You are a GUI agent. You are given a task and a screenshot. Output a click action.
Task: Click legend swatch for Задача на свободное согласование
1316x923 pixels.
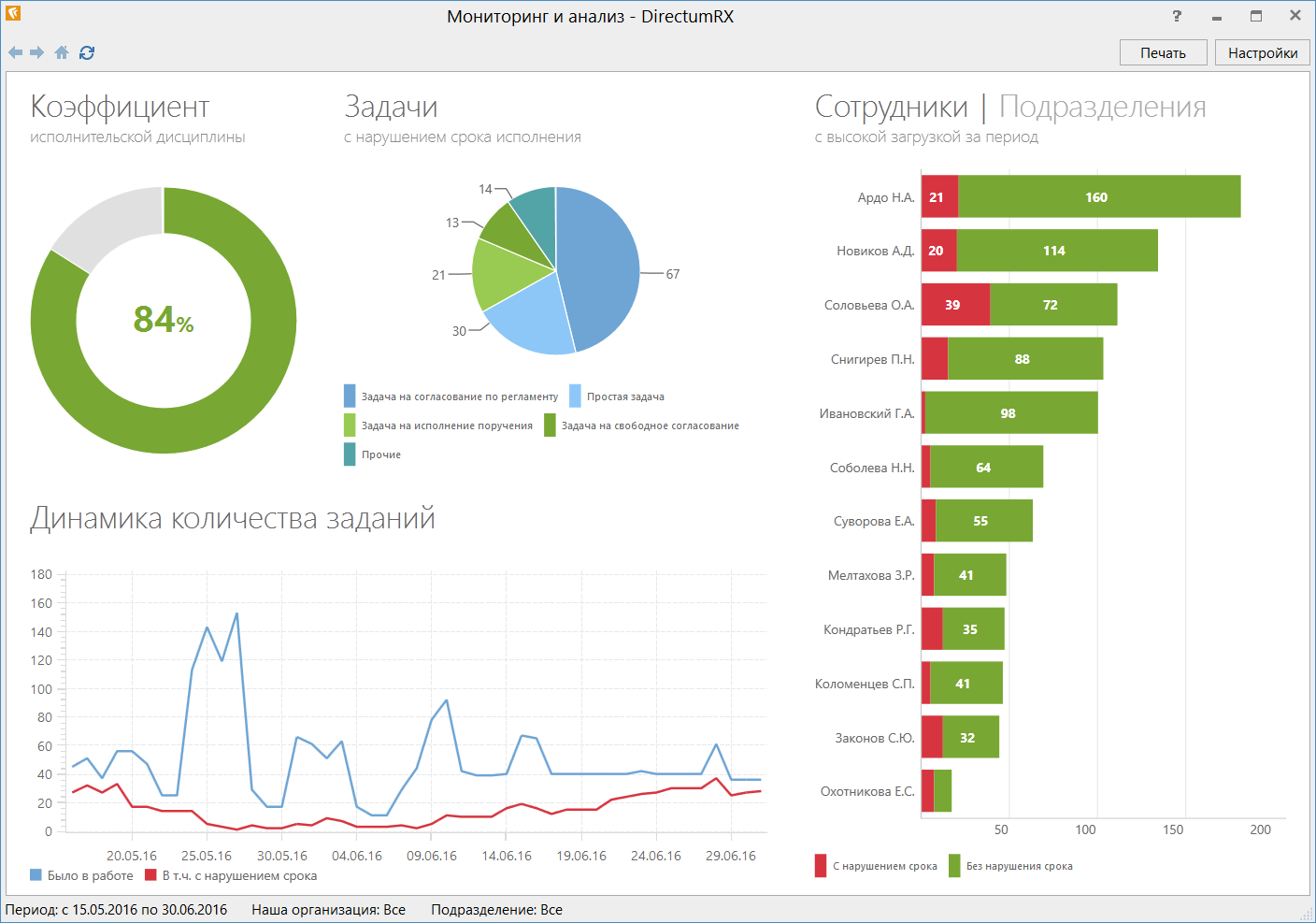tap(550, 425)
